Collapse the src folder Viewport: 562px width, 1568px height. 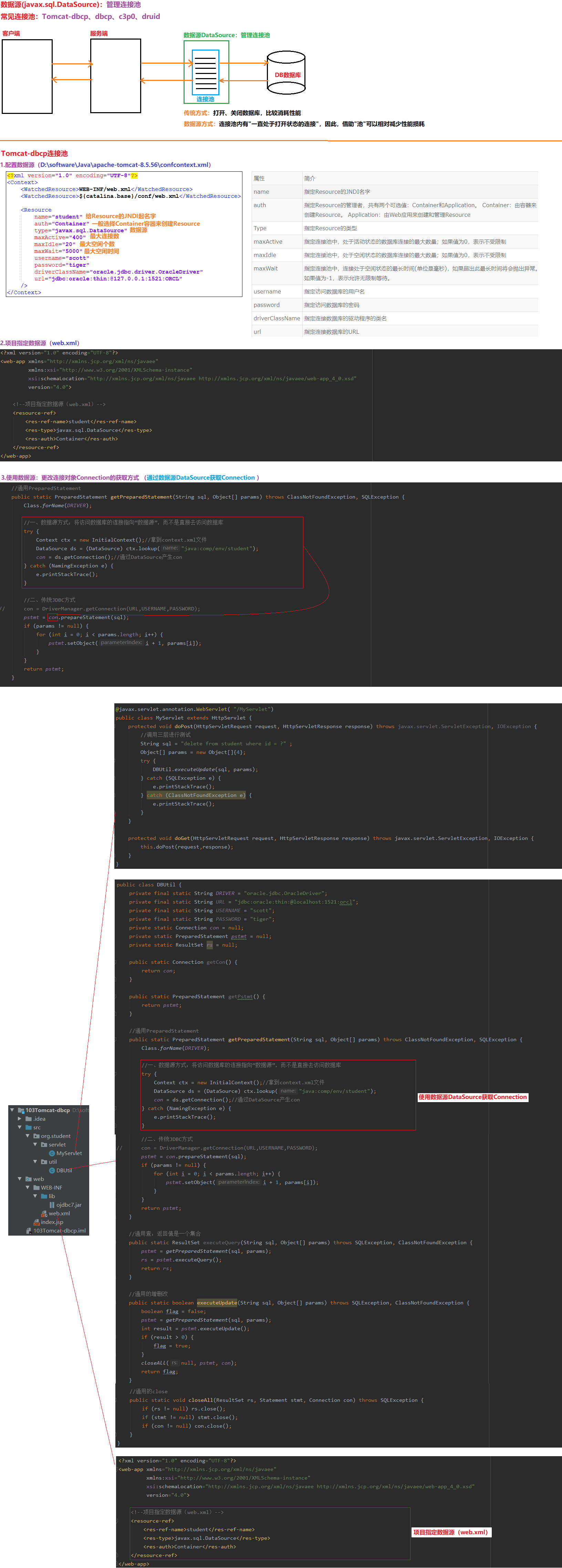(x=20, y=1127)
